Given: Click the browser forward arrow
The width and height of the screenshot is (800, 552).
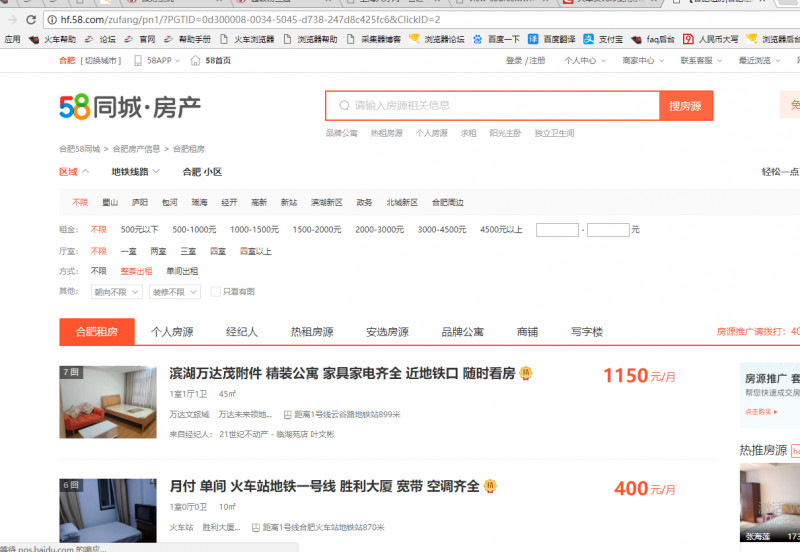Looking at the screenshot, I should click(13, 20).
